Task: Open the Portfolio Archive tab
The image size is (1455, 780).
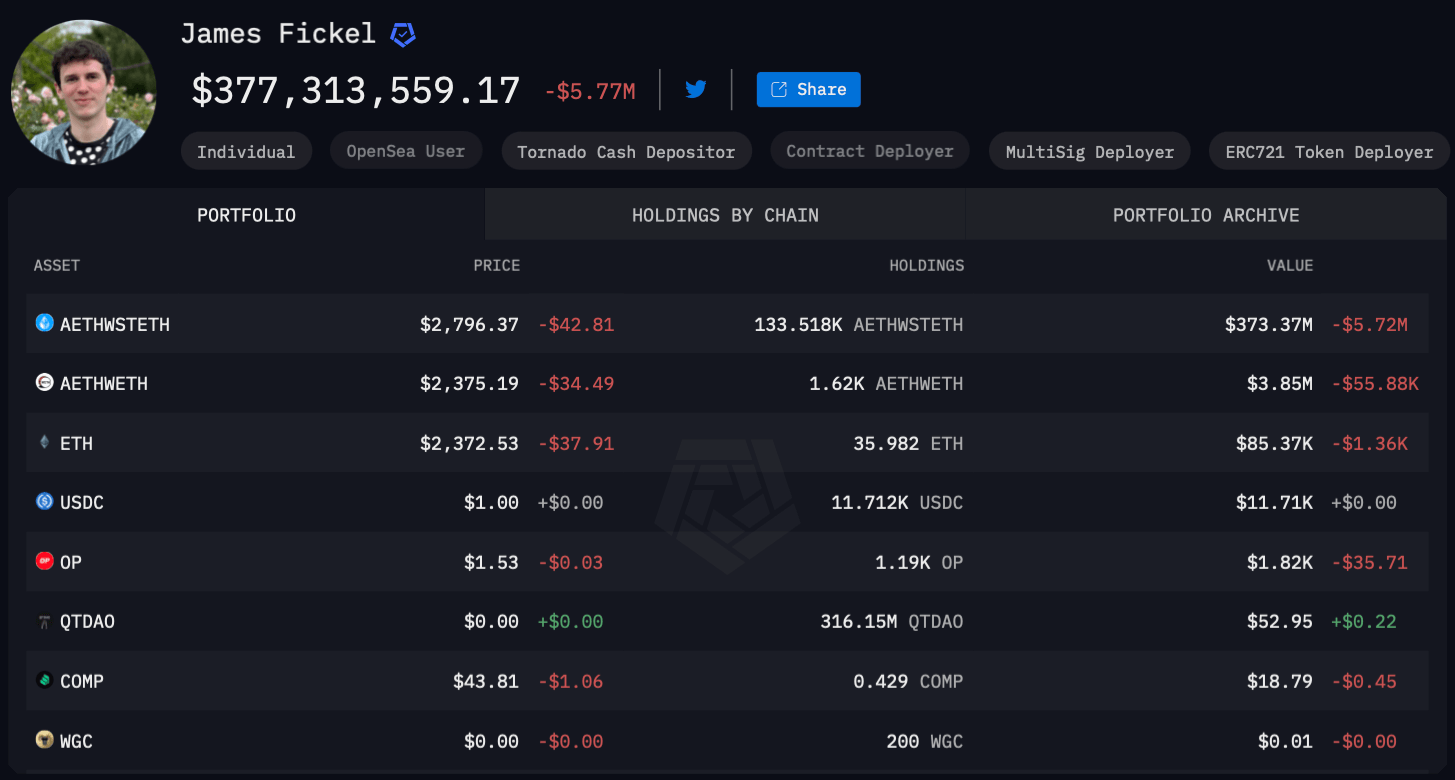Action: tap(1206, 215)
